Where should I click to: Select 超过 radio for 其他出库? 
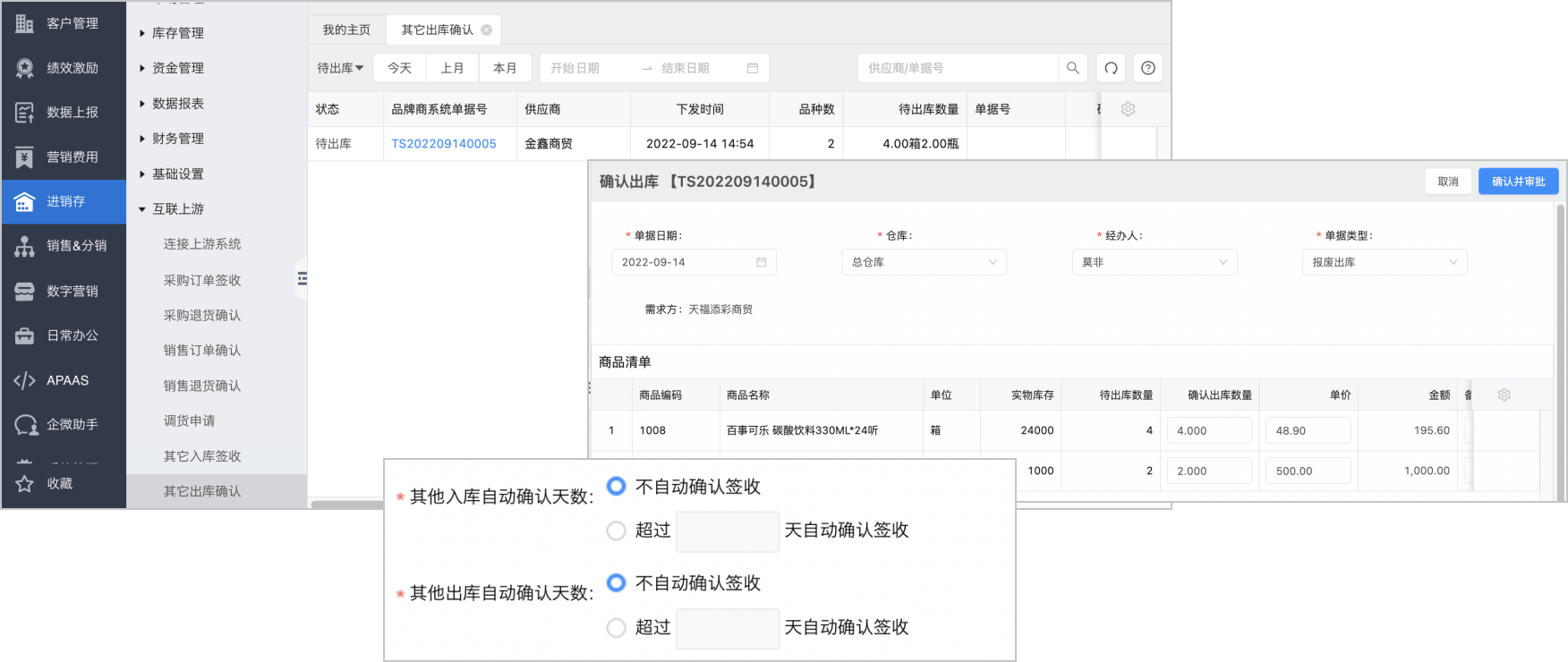pyautogui.click(x=616, y=628)
